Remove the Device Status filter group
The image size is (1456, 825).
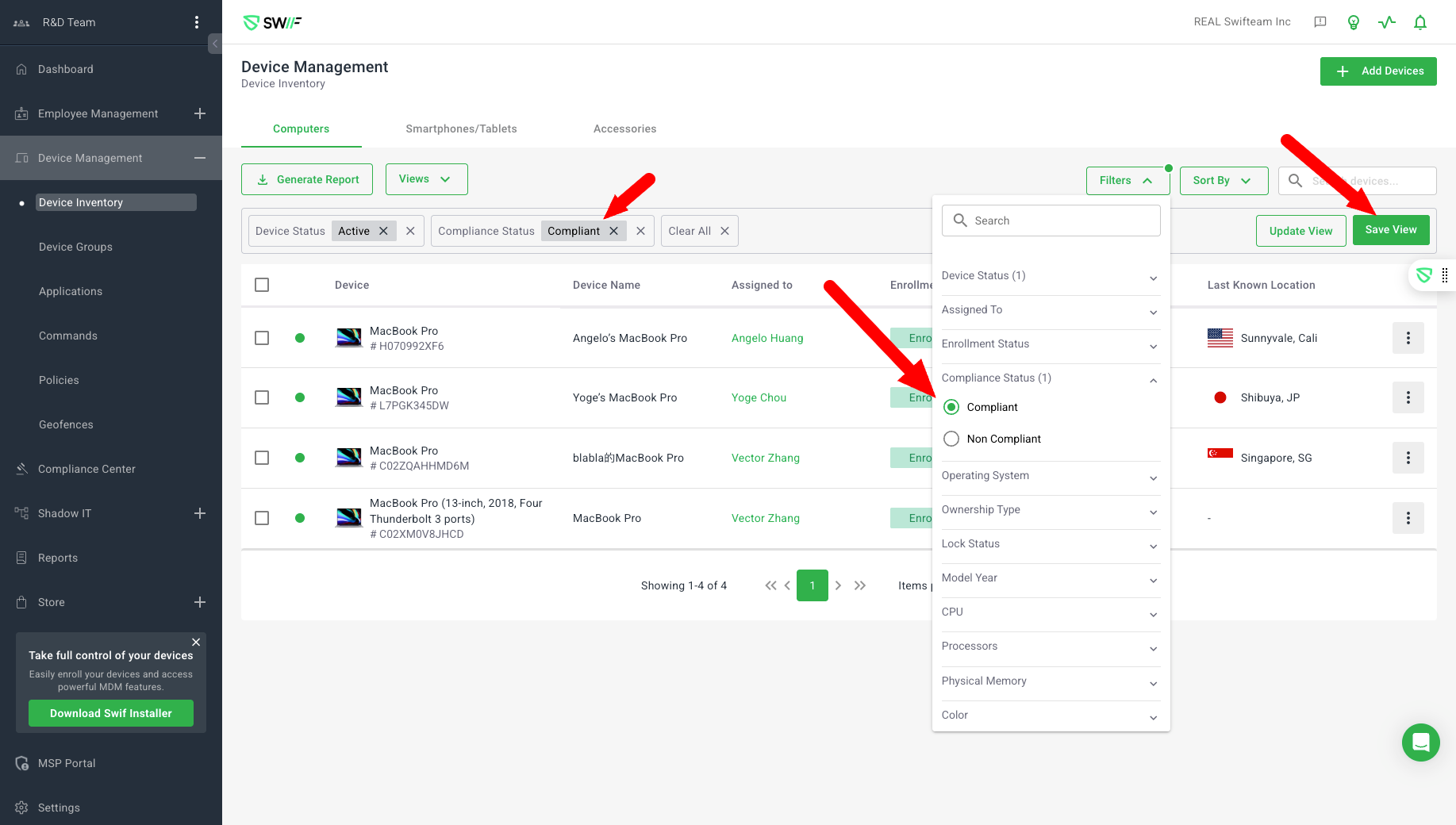[x=410, y=231]
